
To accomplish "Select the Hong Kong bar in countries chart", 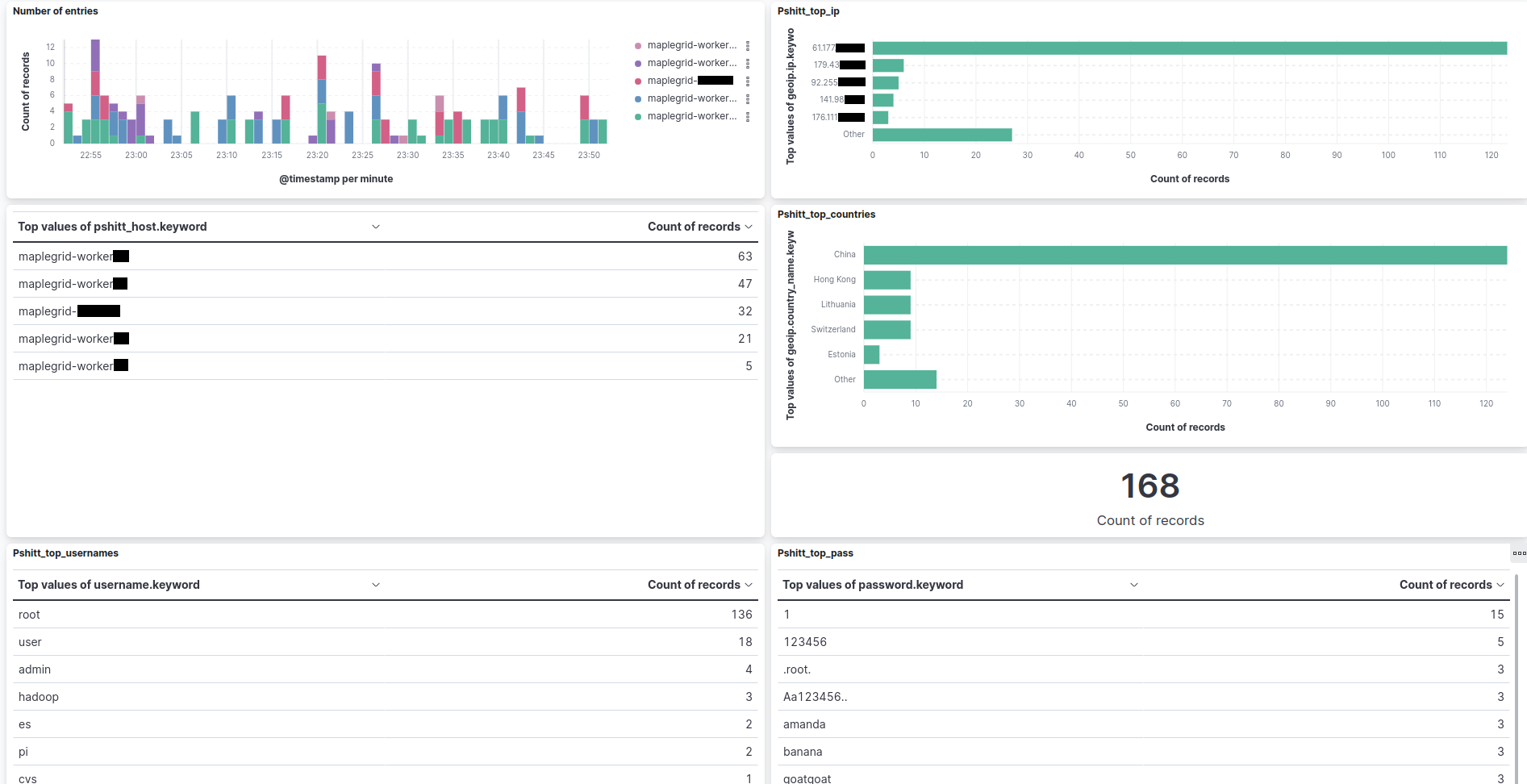I will point(887,280).
